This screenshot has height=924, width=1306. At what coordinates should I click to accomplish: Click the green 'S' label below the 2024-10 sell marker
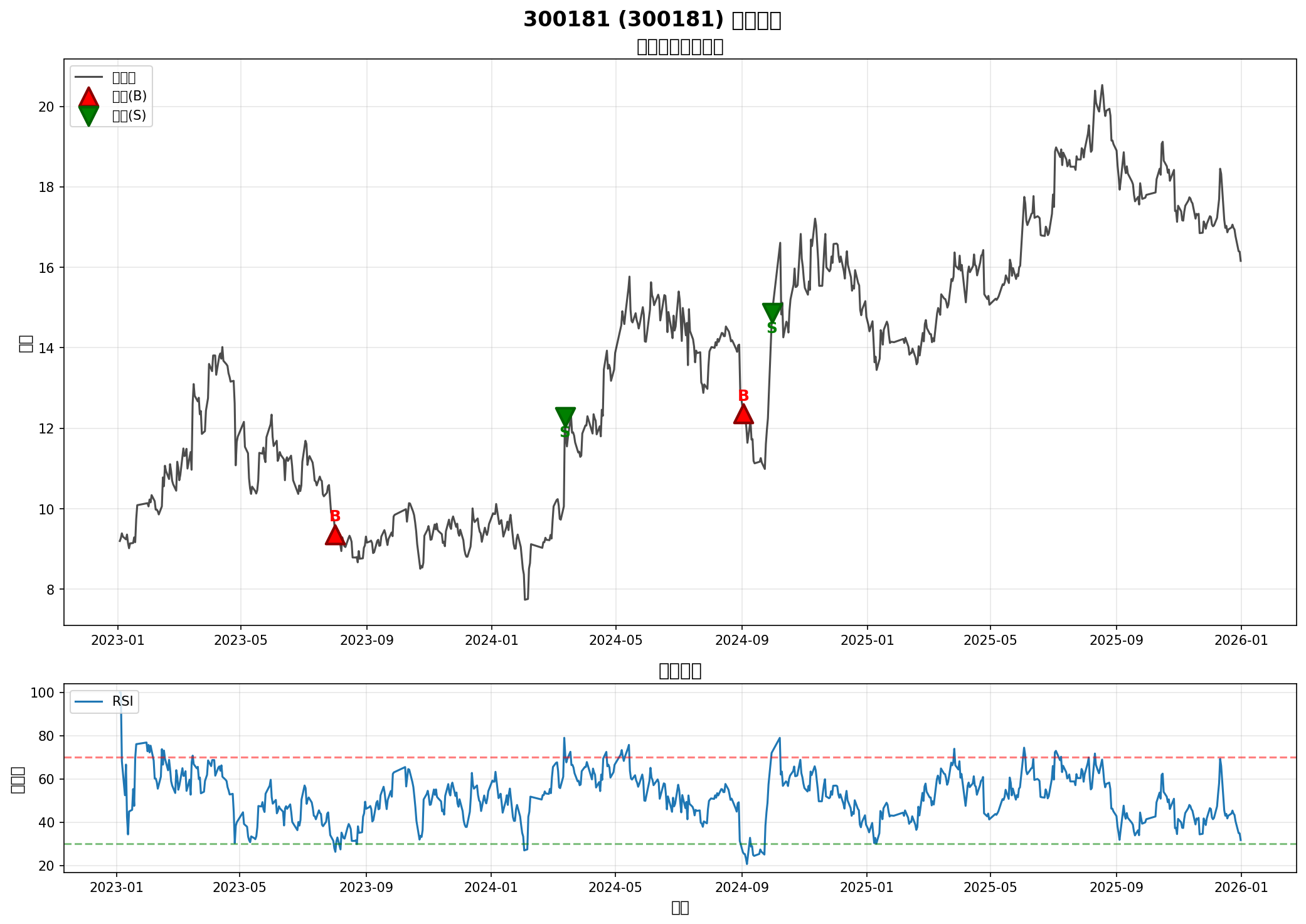(x=772, y=328)
